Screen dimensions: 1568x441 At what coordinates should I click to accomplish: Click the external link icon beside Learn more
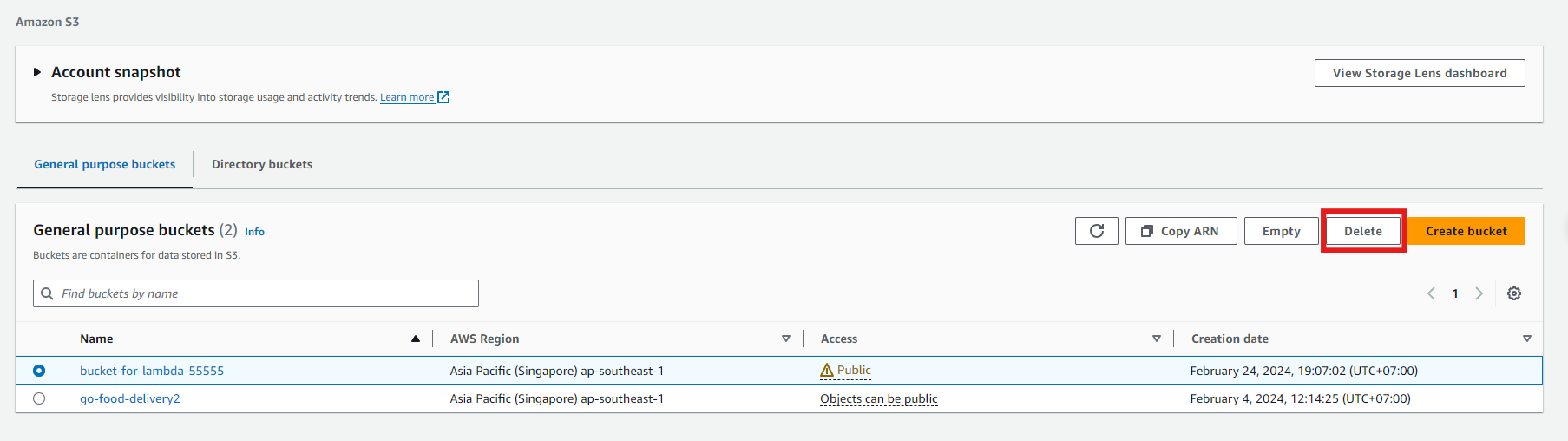pos(443,97)
